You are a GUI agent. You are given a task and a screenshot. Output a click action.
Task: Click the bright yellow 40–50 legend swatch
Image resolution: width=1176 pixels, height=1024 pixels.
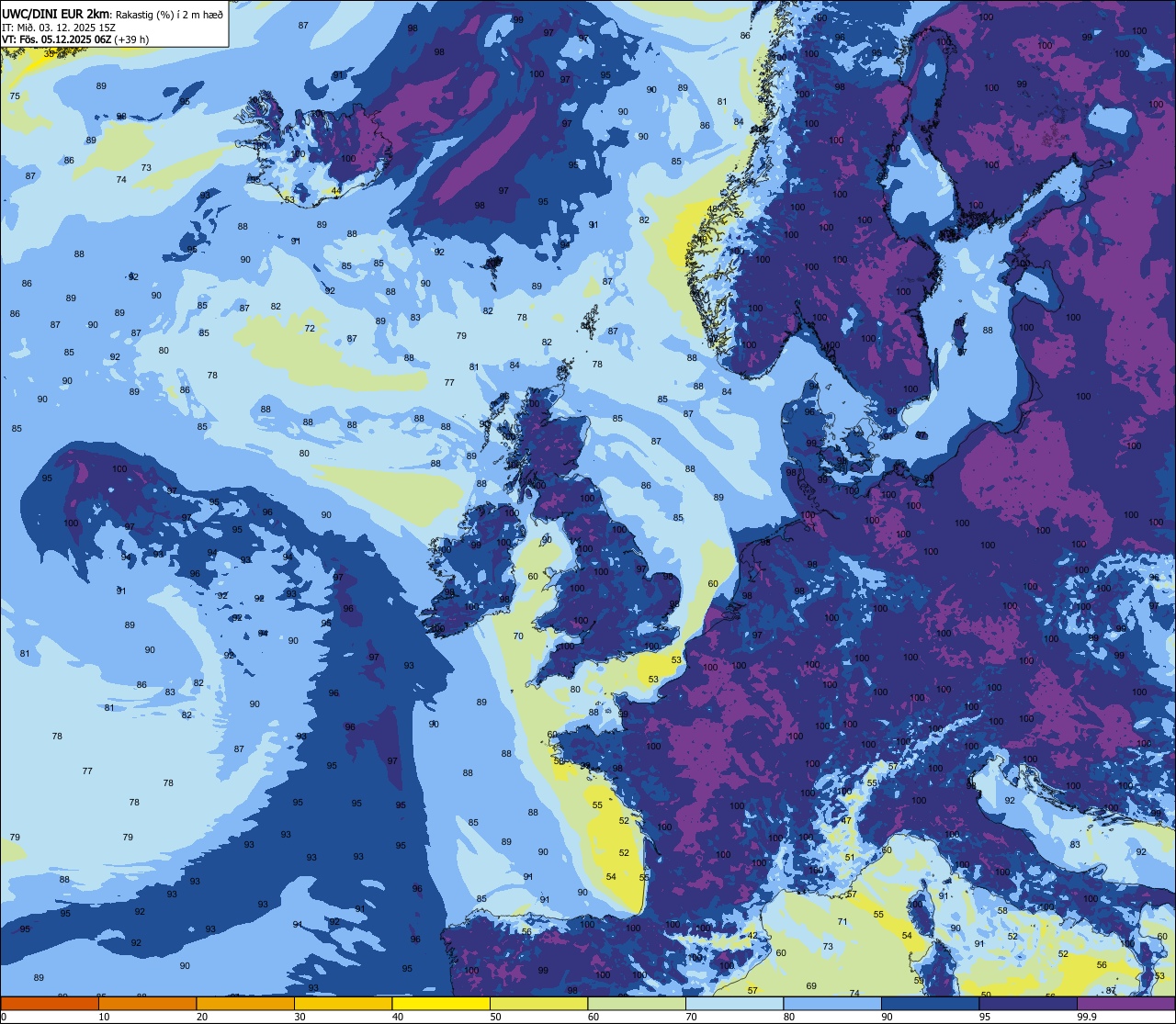click(441, 1003)
